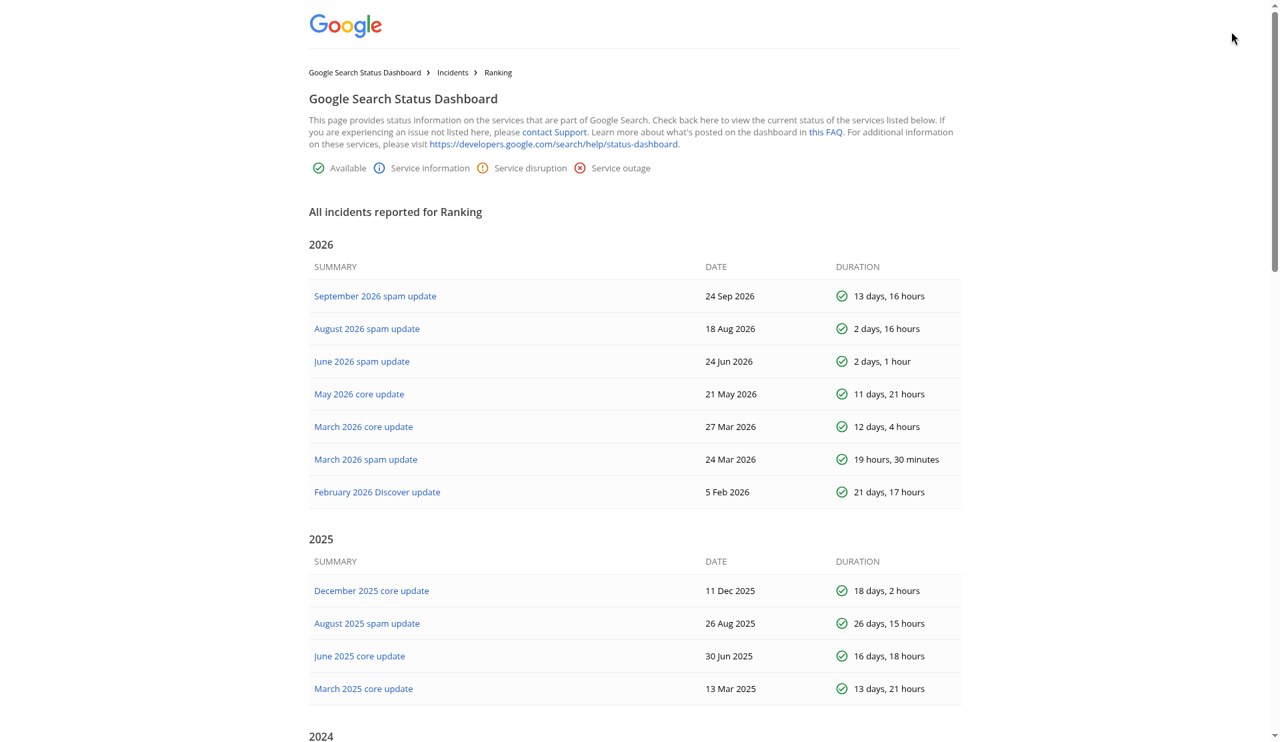Click the status icon for August 2025 spam update

tap(842, 624)
